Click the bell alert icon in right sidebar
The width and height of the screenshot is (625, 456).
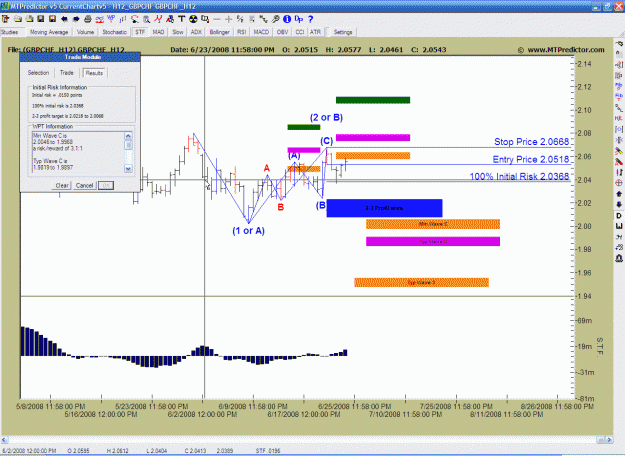619,258
